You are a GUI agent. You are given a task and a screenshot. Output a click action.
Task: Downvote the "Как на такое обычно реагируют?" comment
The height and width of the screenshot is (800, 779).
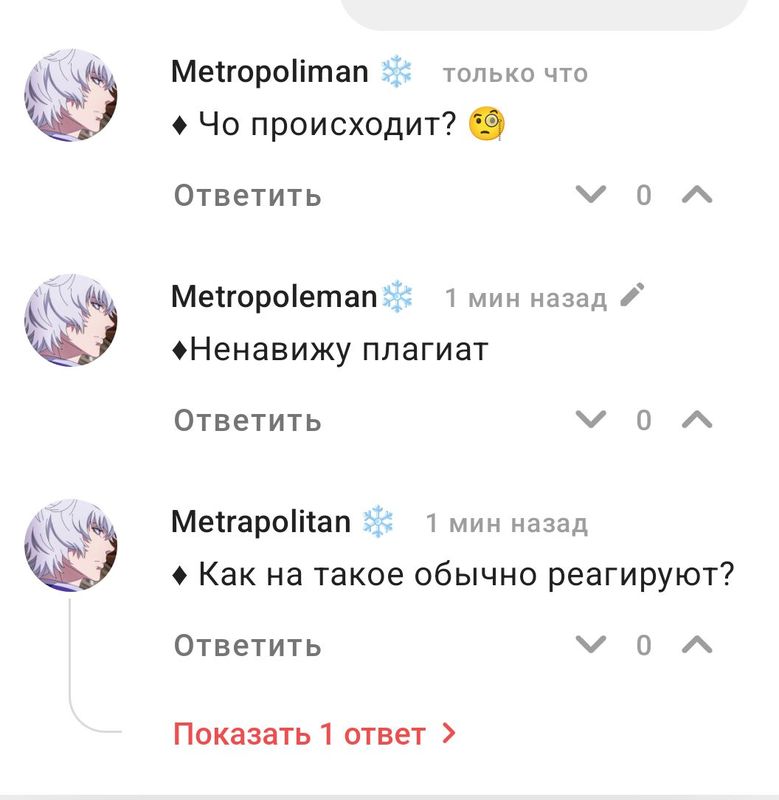(x=593, y=644)
